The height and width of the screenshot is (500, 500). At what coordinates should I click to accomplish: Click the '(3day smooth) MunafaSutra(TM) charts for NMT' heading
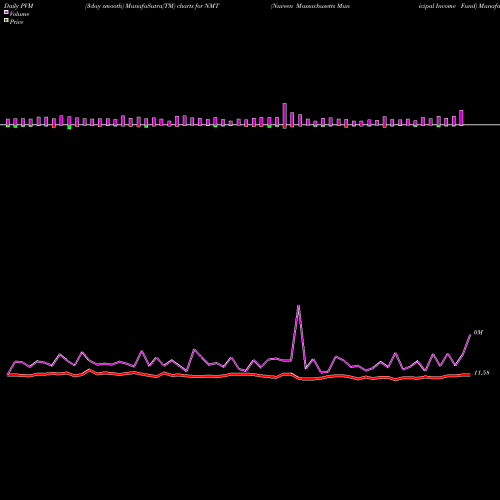[x=152, y=6]
